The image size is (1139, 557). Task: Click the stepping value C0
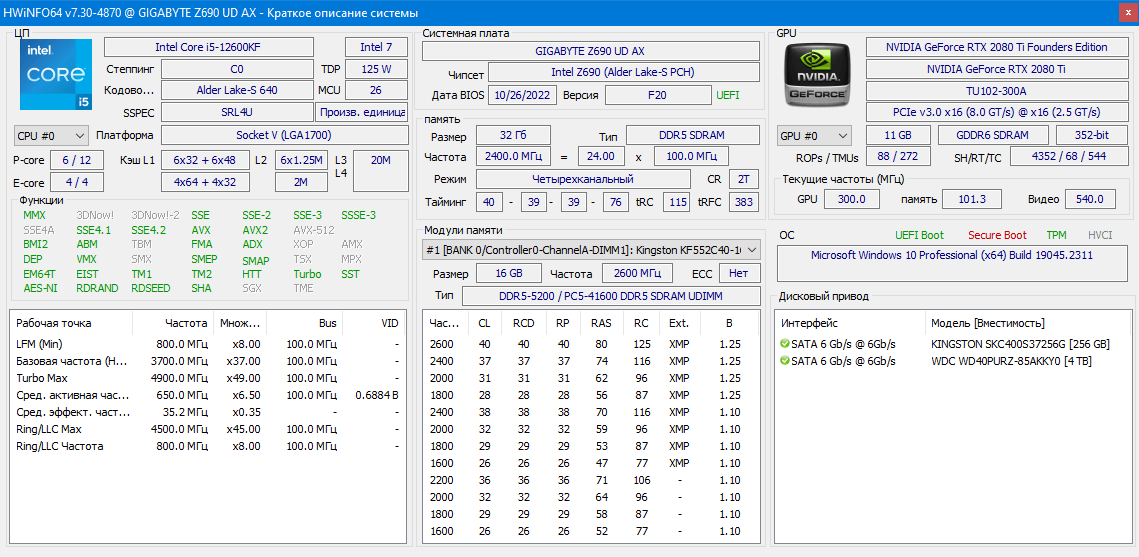click(x=237, y=70)
